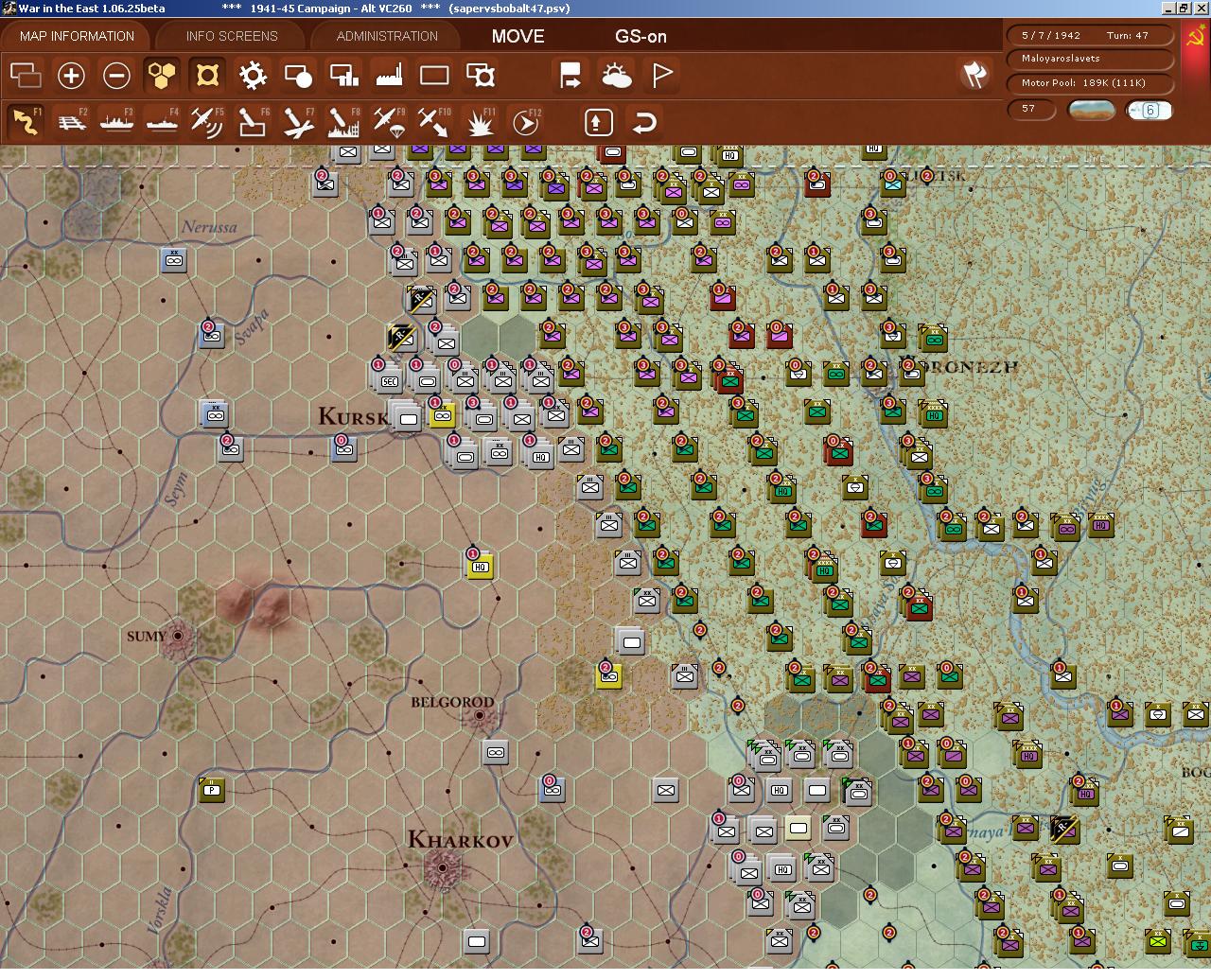Click the boxed up-arrow icon
Viewport: 1211px width, 980px height.
598,122
